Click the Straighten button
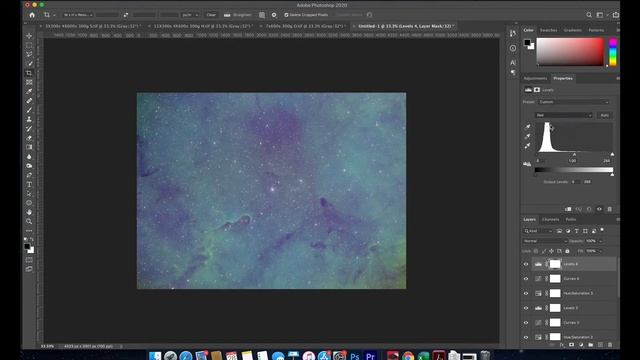 (x=238, y=15)
